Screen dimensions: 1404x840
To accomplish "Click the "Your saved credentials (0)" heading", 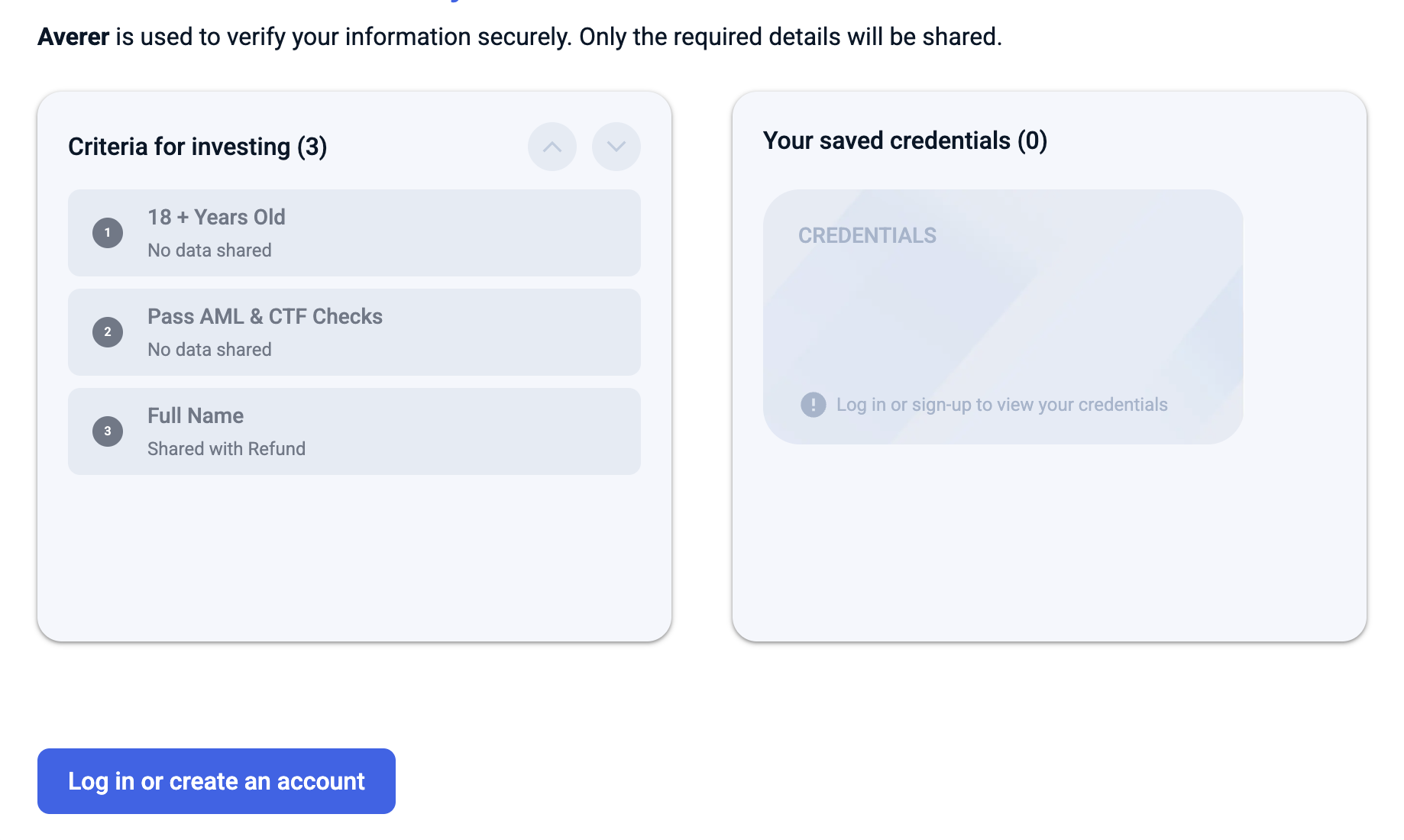I will pyautogui.click(x=904, y=141).
